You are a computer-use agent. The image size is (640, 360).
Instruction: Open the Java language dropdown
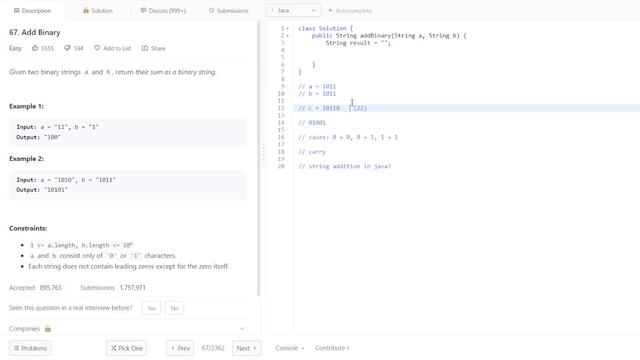click(x=293, y=11)
